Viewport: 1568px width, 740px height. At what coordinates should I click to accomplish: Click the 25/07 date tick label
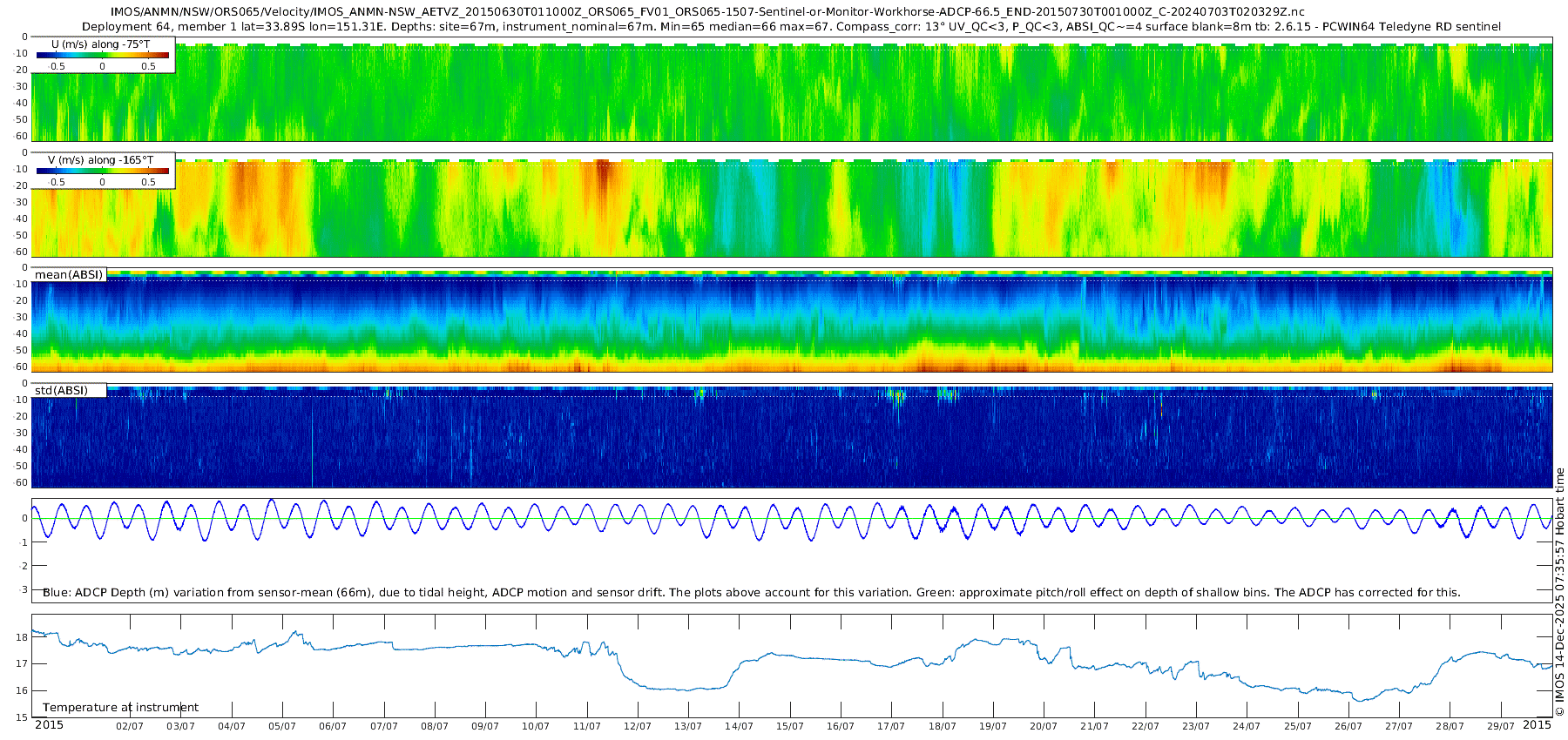click(x=1297, y=726)
